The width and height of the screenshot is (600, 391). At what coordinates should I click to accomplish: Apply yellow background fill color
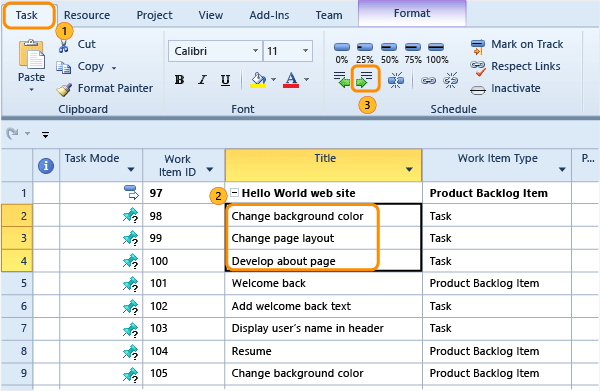click(258, 80)
